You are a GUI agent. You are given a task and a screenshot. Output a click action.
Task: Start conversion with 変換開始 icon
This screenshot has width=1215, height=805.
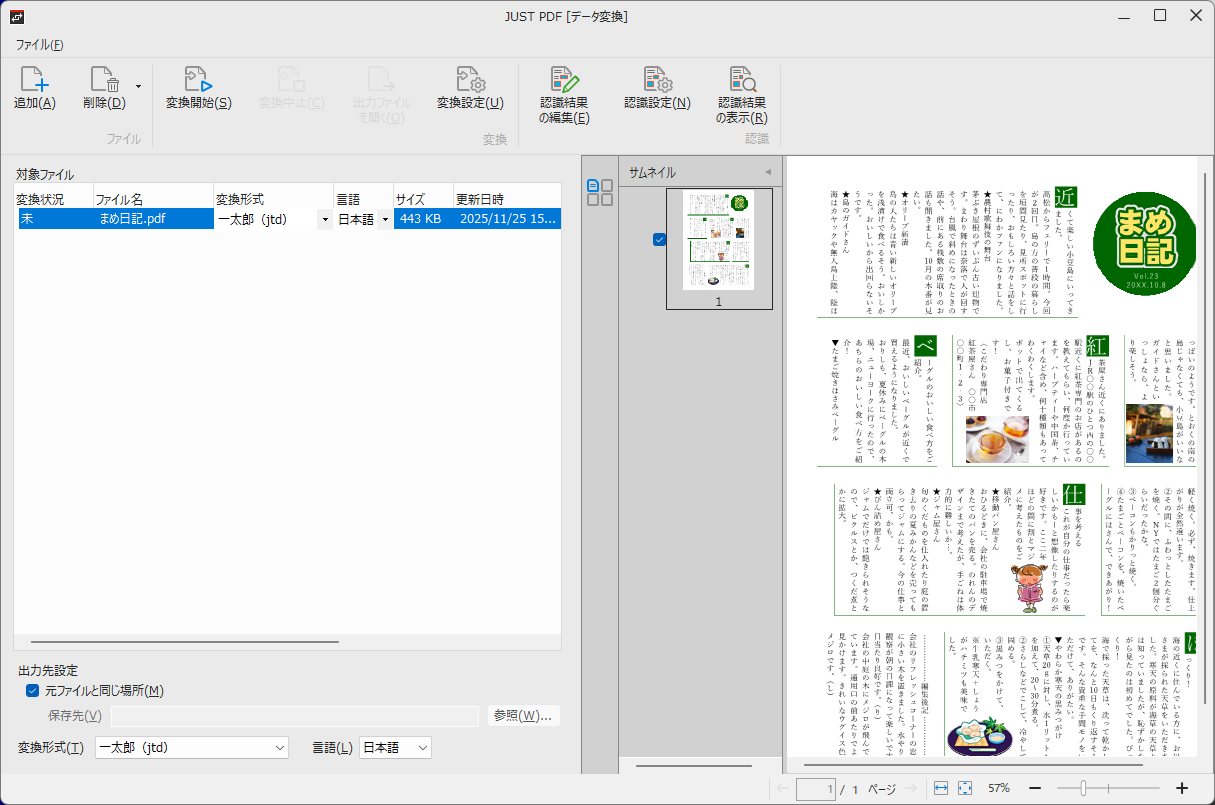(x=198, y=81)
